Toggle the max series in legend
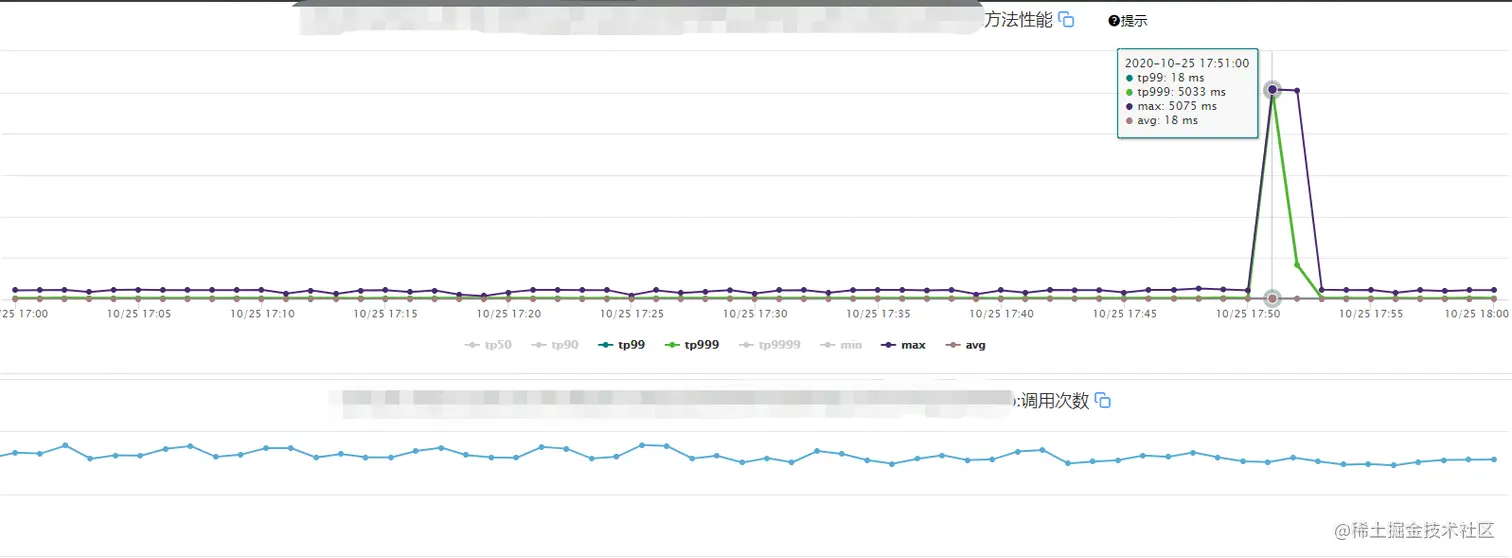The image size is (1512, 558). click(904, 345)
